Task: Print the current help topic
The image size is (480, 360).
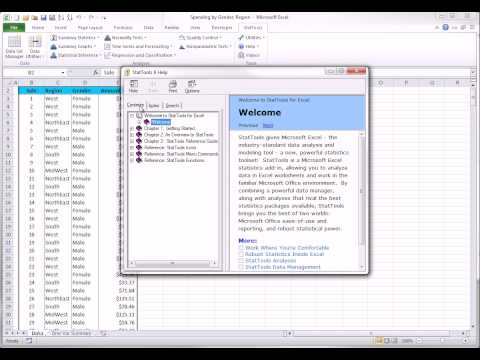Action: [173, 86]
